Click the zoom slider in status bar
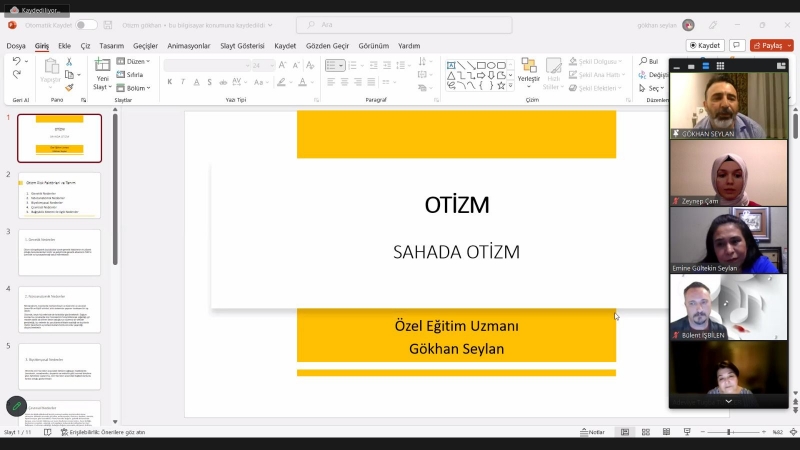The width and height of the screenshot is (800, 450). [x=728, y=432]
